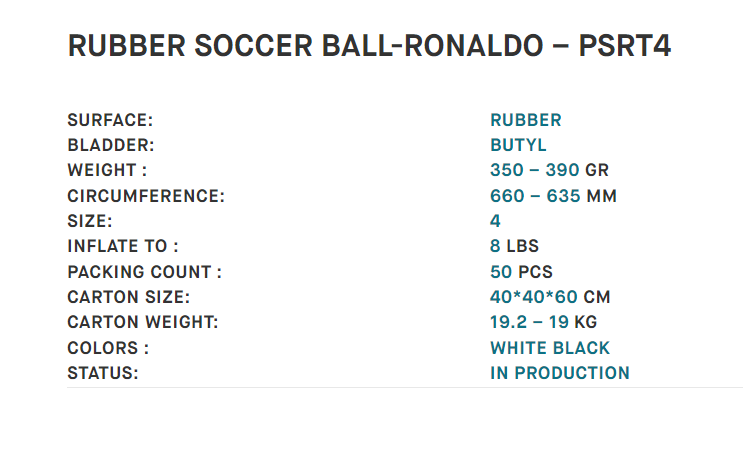Click the SURFACE: label
The height and width of the screenshot is (463, 743).
point(110,120)
